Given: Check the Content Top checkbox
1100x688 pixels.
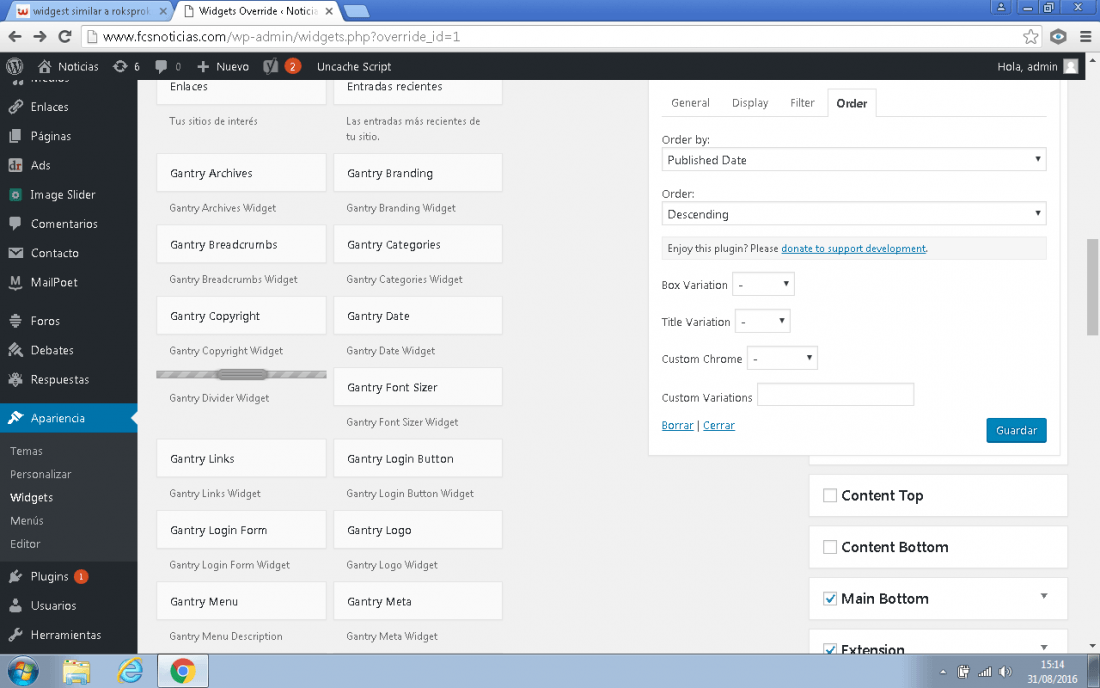Looking at the screenshot, I should coord(830,496).
